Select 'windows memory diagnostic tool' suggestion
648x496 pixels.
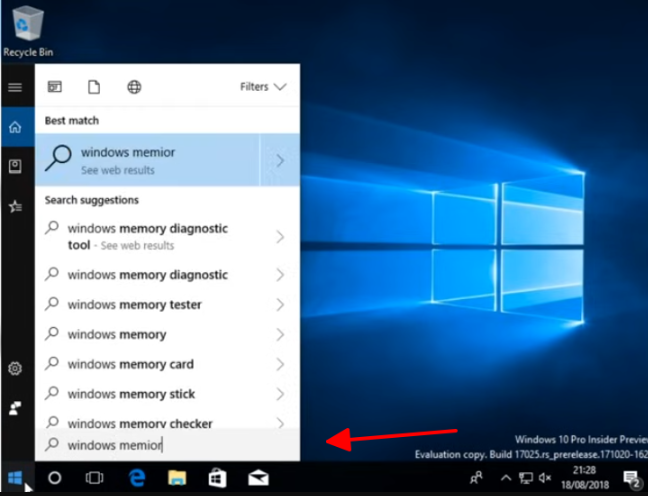(x=148, y=236)
